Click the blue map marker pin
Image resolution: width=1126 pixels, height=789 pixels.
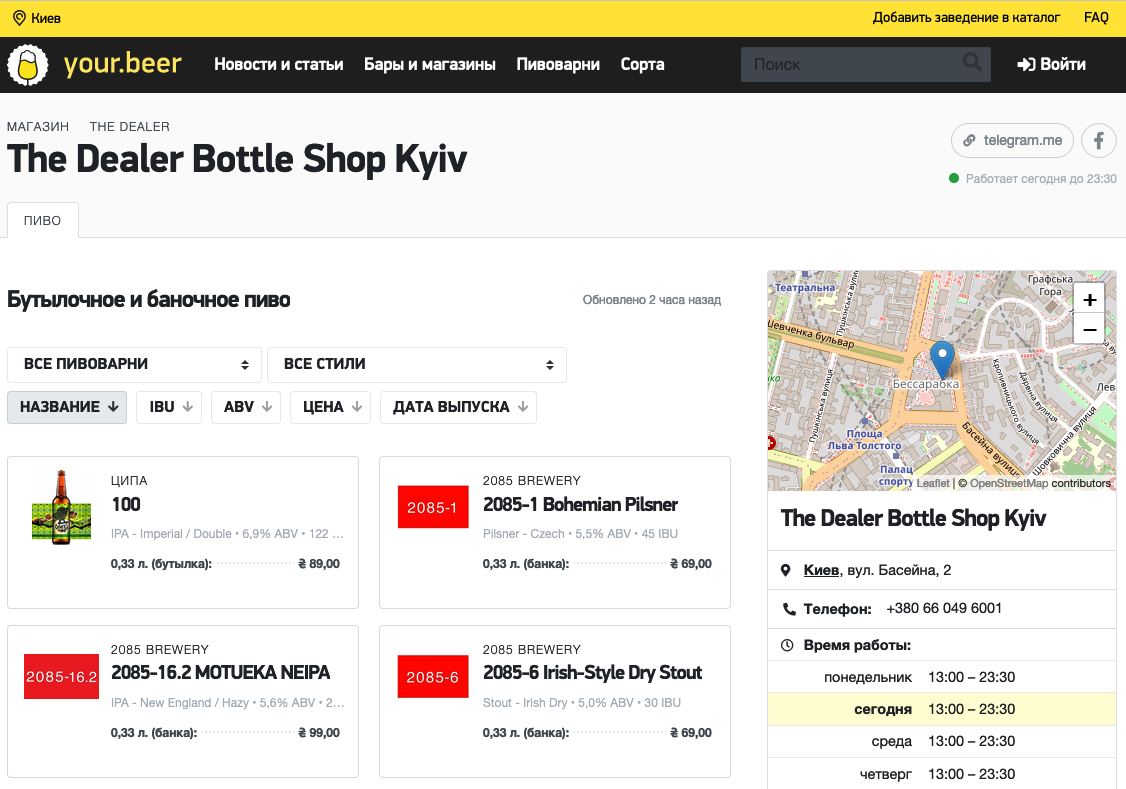pos(942,359)
